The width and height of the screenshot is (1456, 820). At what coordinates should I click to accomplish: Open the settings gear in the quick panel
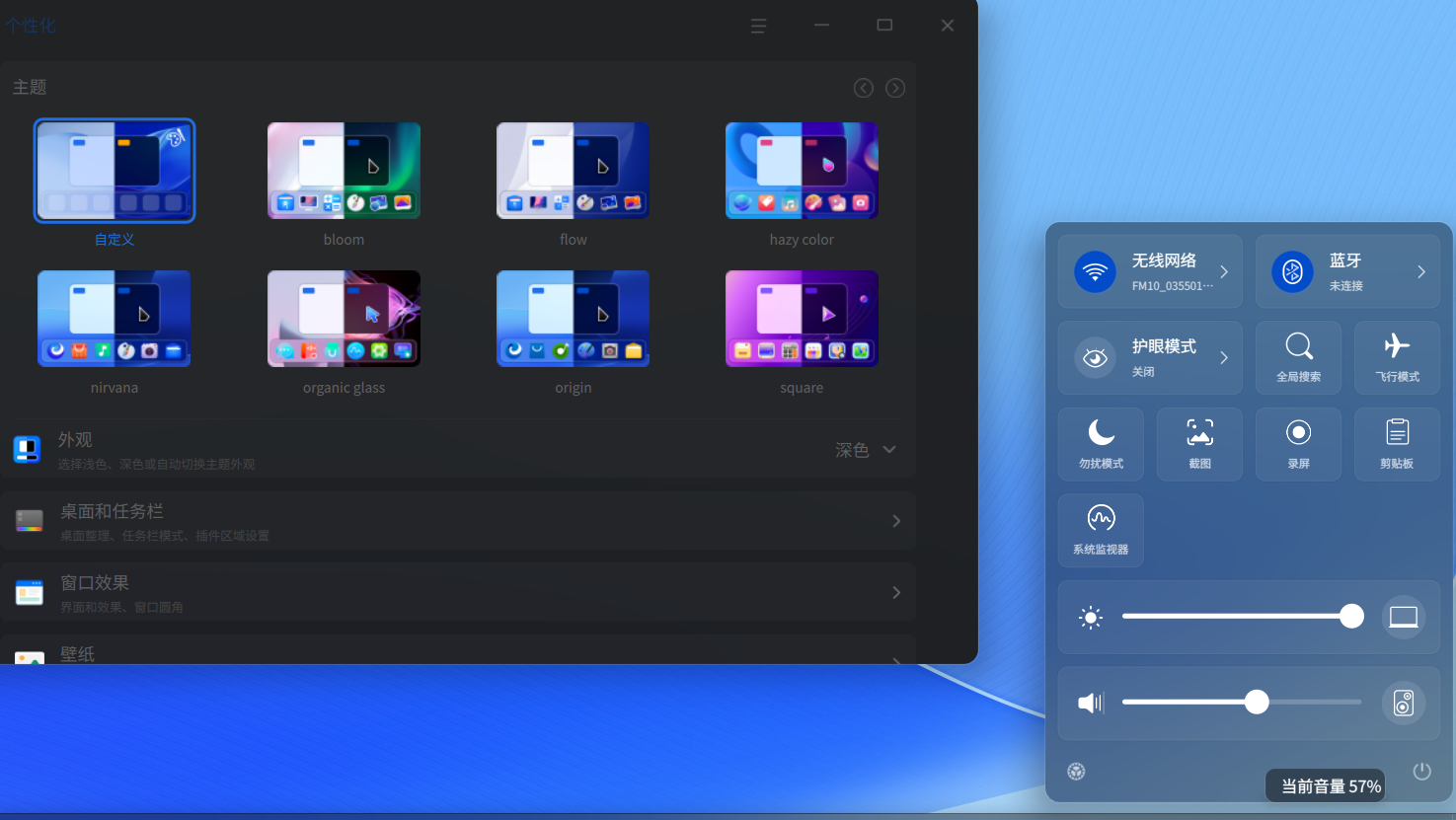coord(1076,771)
